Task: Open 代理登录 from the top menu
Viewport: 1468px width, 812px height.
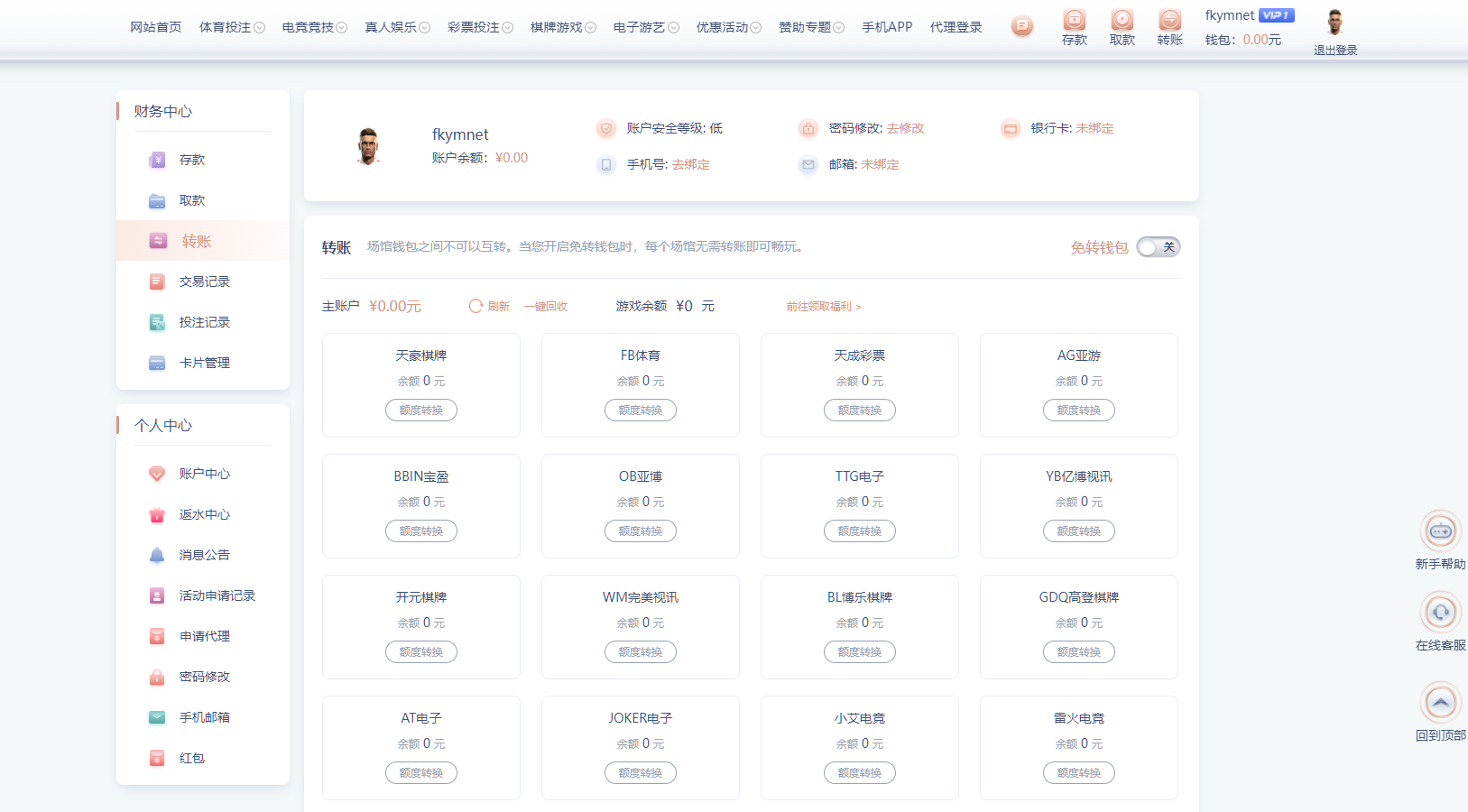Action: (x=956, y=26)
